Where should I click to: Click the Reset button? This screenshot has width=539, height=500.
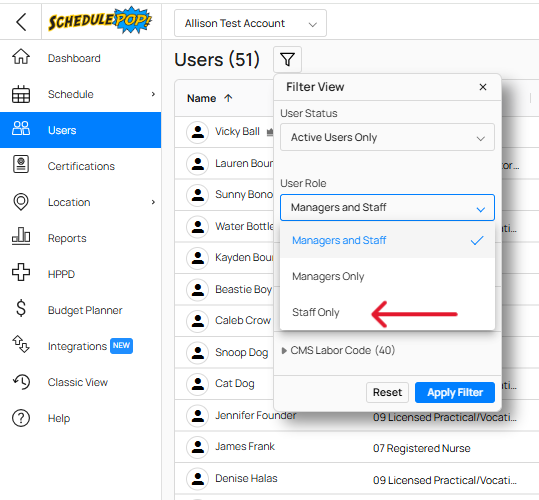[387, 392]
